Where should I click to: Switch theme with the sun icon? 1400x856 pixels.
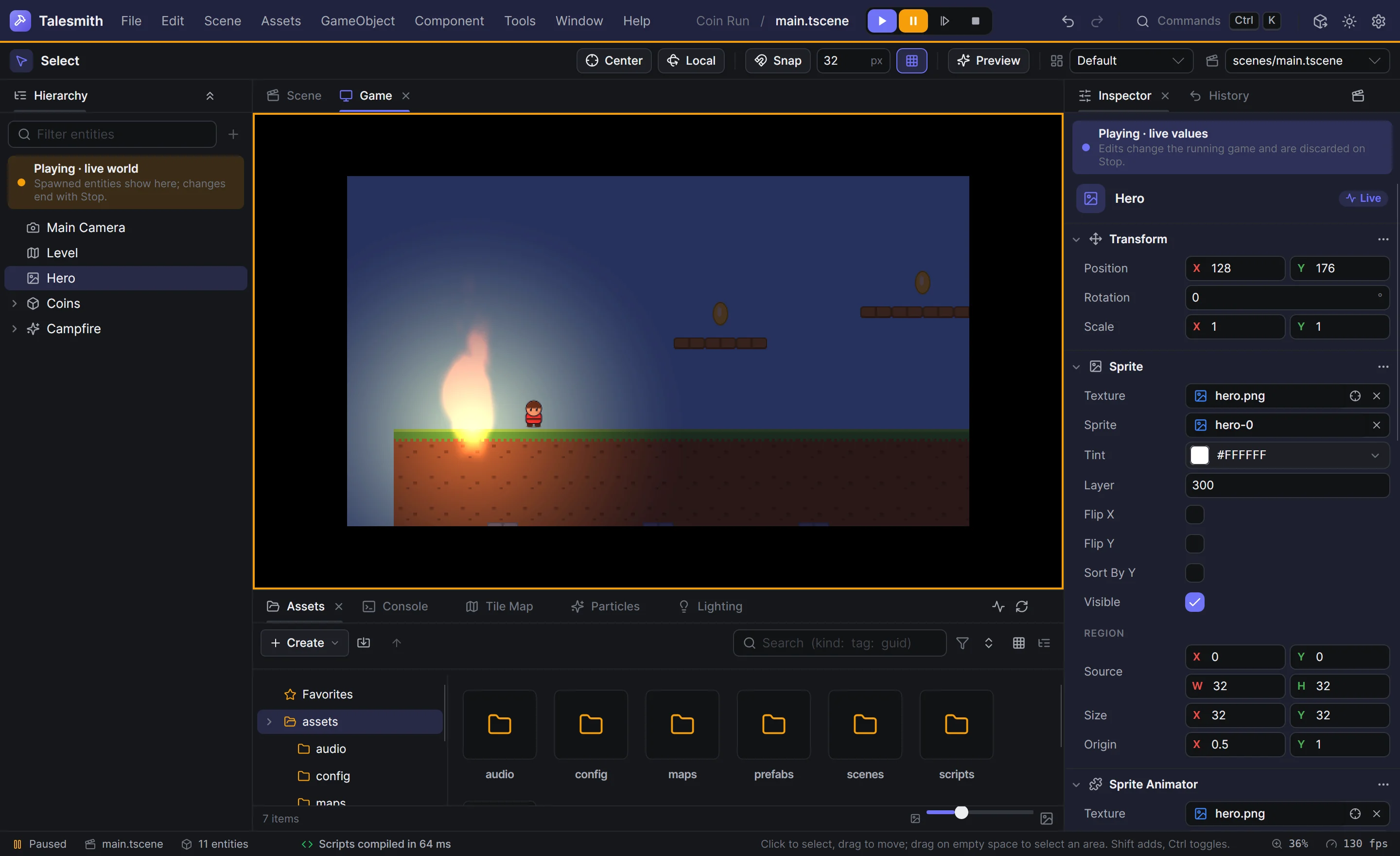[x=1349, y=21]
